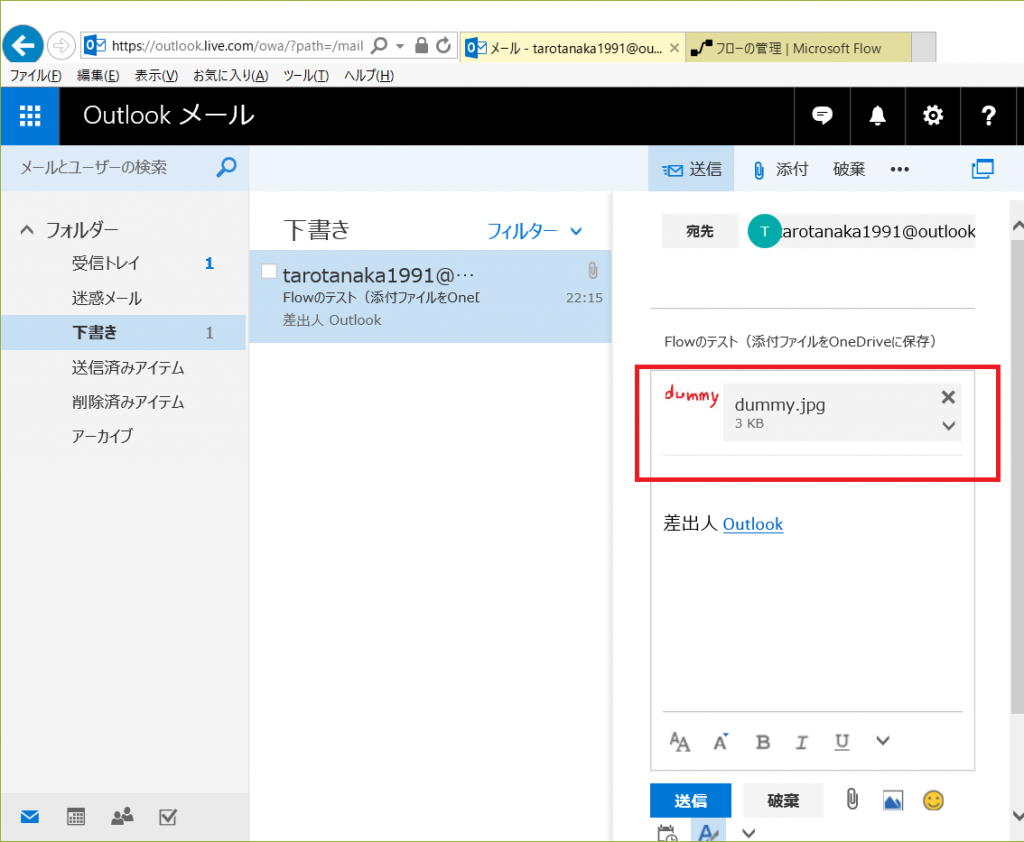
Task: Click the browser forward arrow button
Action: 61,46
